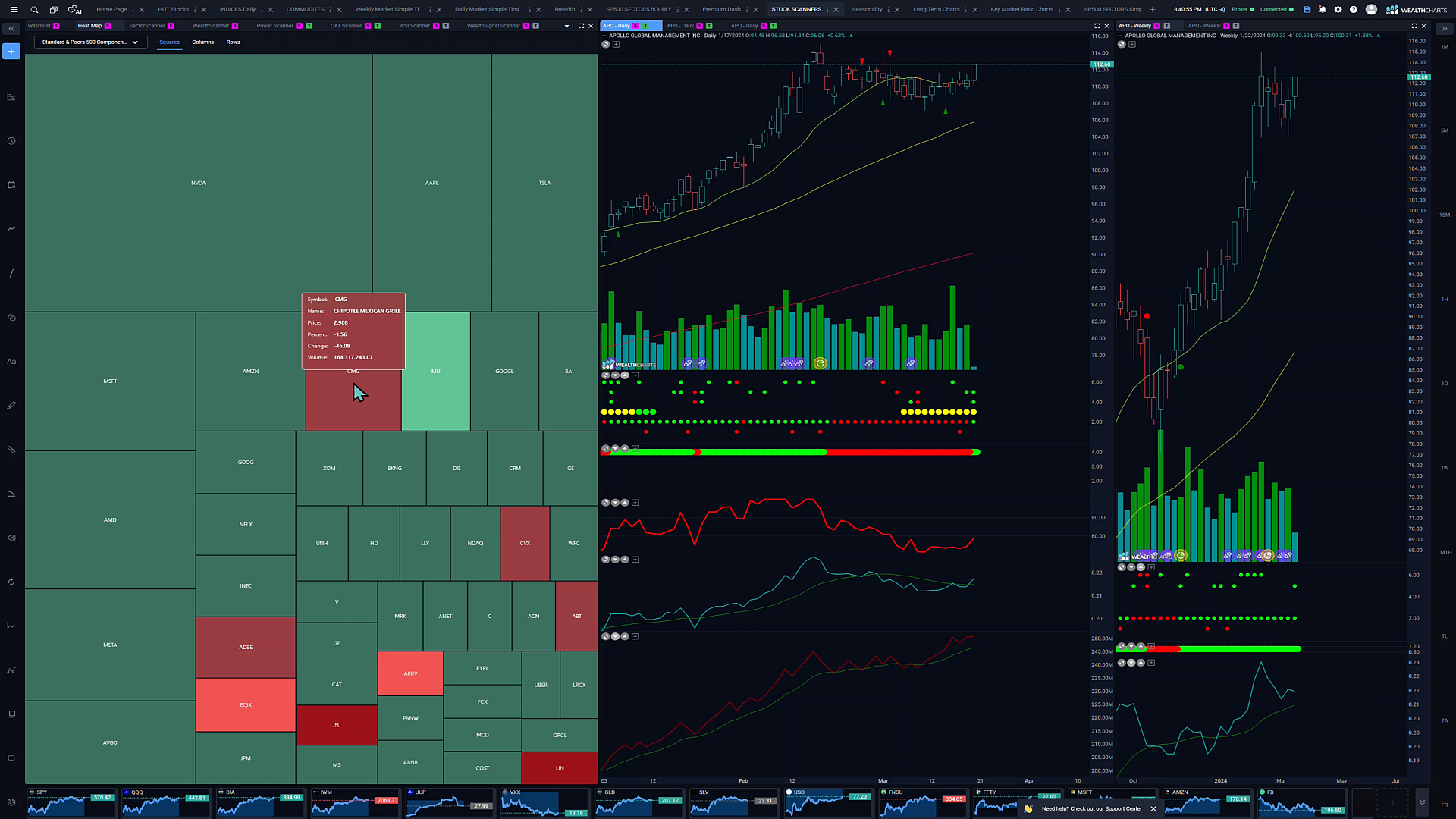This screenshot has width=1456, height=819.
Task: Maximize the APO Weekly chart panel
Action: pos(1414,26)
